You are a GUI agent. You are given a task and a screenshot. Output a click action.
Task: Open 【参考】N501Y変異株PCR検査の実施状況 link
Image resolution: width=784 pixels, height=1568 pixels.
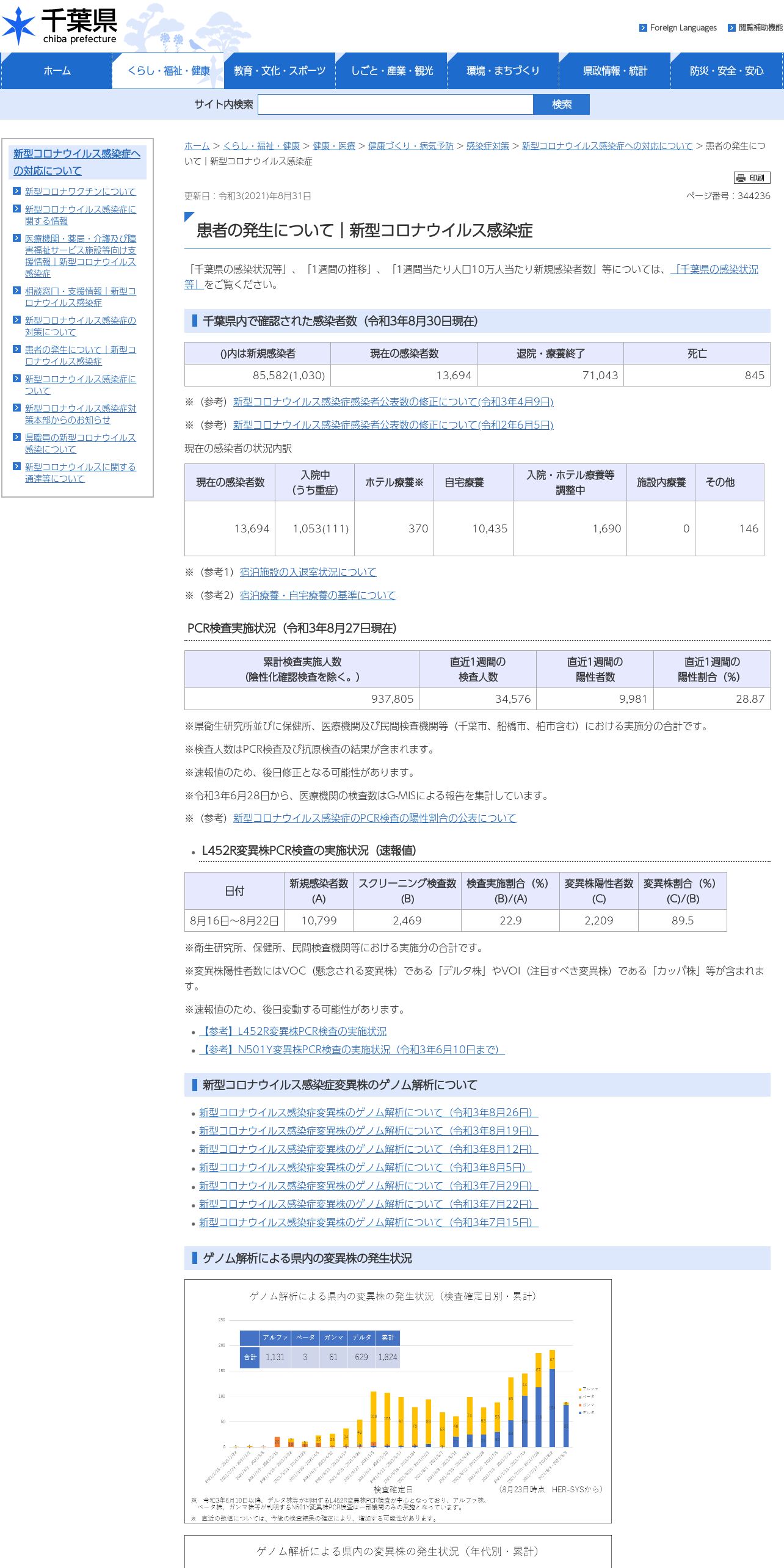352,1050
